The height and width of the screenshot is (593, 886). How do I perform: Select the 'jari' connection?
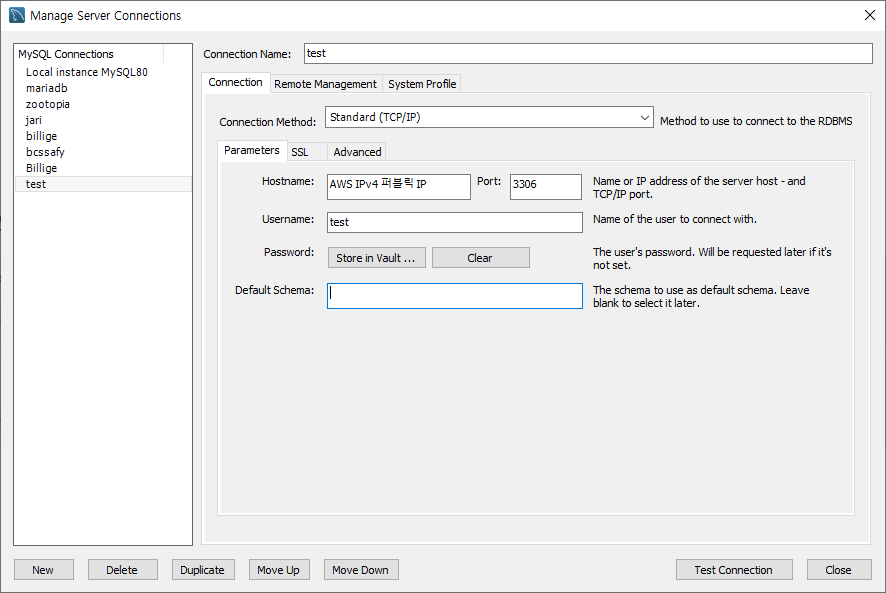click(103, 120)
